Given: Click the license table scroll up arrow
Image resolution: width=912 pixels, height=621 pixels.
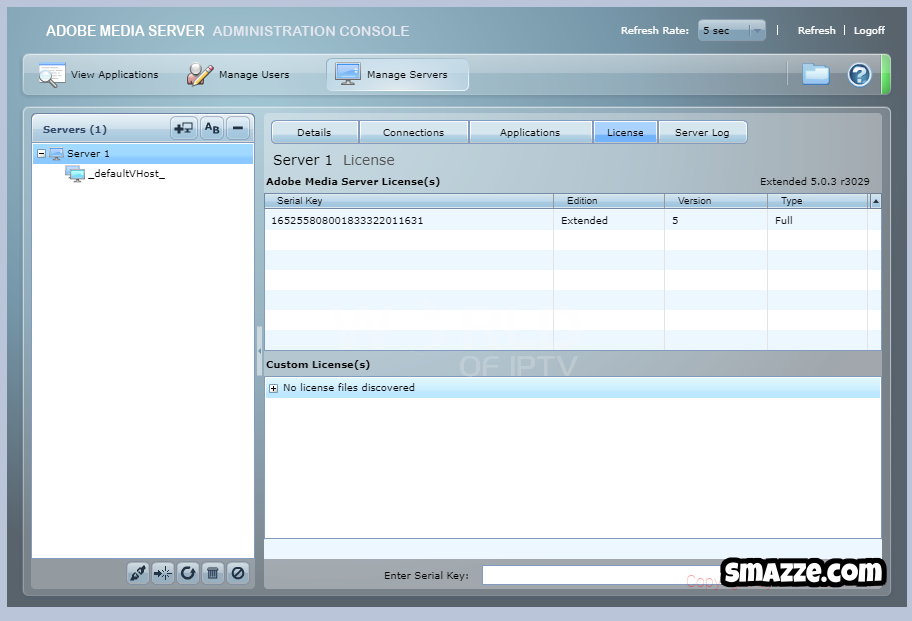Looking at the screenshot, I should (x=875, y=201).
